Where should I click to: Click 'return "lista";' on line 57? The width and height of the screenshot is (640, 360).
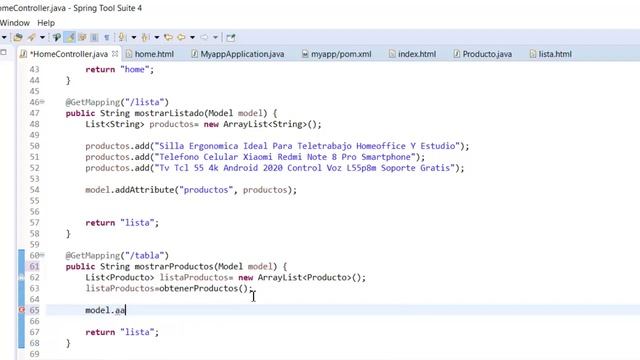pyautogui.click(x=122, y=223)
